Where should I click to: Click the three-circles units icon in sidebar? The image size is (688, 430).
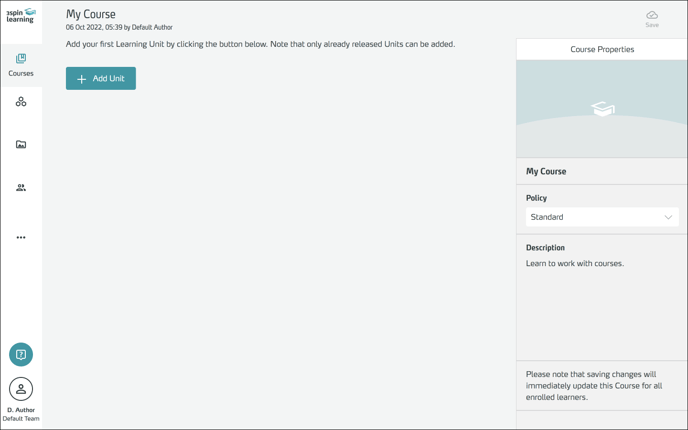point(21,102)
